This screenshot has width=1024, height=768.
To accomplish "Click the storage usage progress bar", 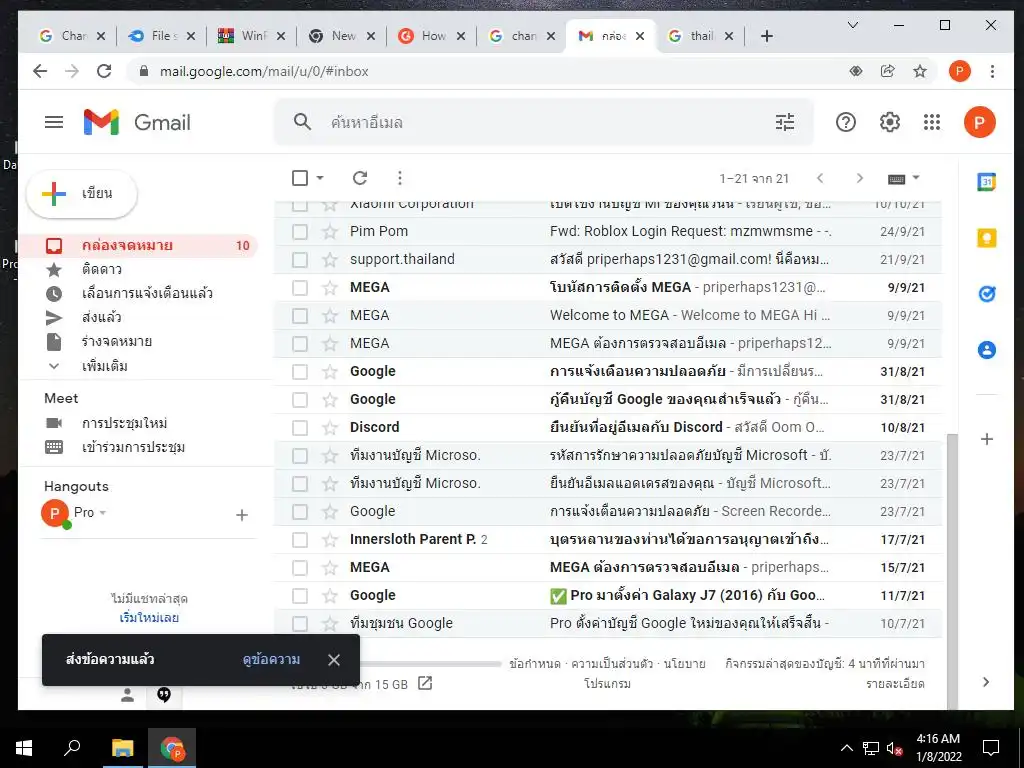I will (x=432, y=664).
